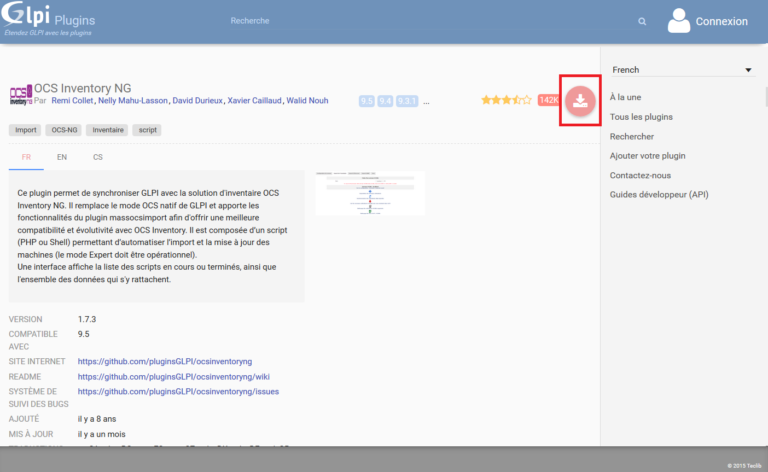Open the French language dropdown

point(681,70)
